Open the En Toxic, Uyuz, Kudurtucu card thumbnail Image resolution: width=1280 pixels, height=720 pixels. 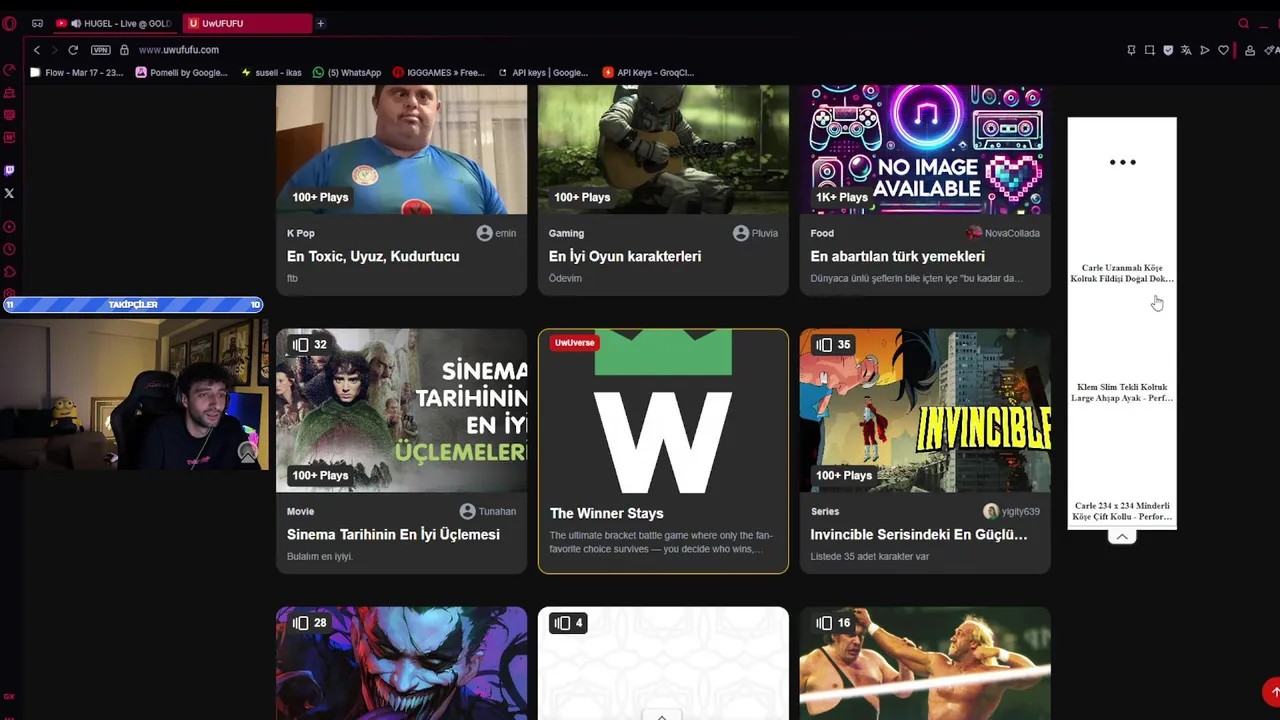coord(401,149)
